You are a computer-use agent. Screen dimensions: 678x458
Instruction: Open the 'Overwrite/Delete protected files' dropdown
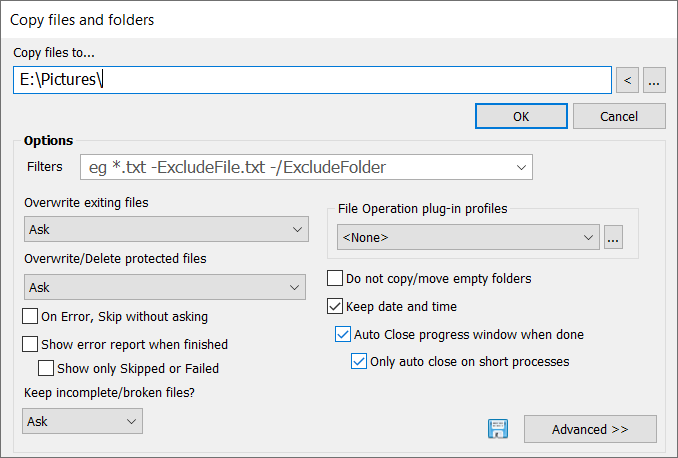[165, 288]
